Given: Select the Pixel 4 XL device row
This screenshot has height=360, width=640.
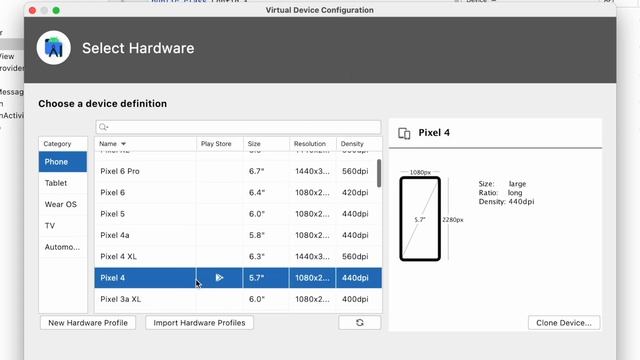Looking at the screenshot, I should pyautogui.click(x=238, y=256).
